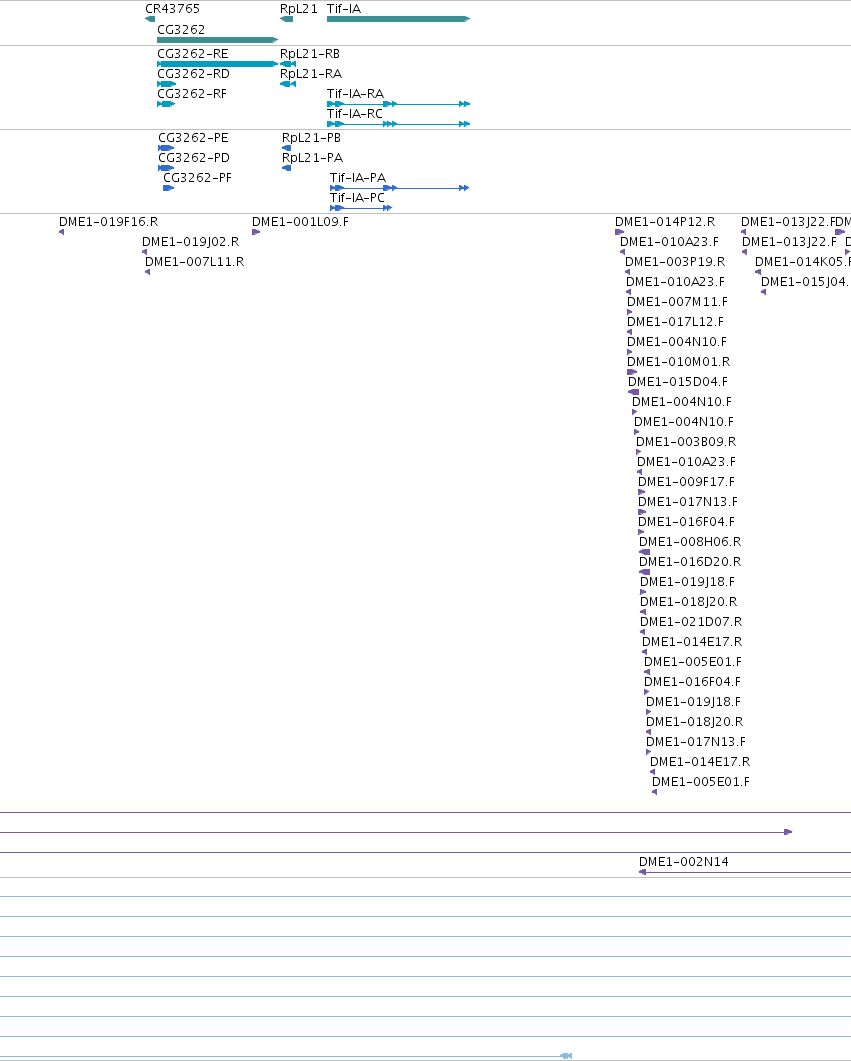Click the DME1-010M01.R label
Viewport: 851px width, 1061px height.
coord(678,362)
